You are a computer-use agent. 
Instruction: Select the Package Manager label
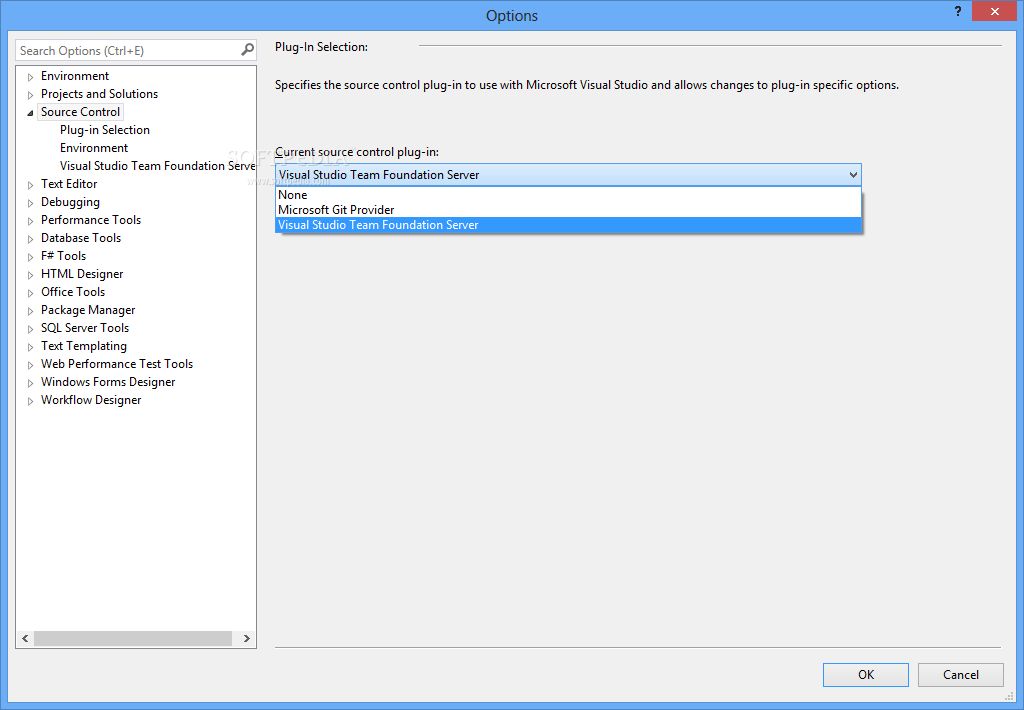[88, 310]
